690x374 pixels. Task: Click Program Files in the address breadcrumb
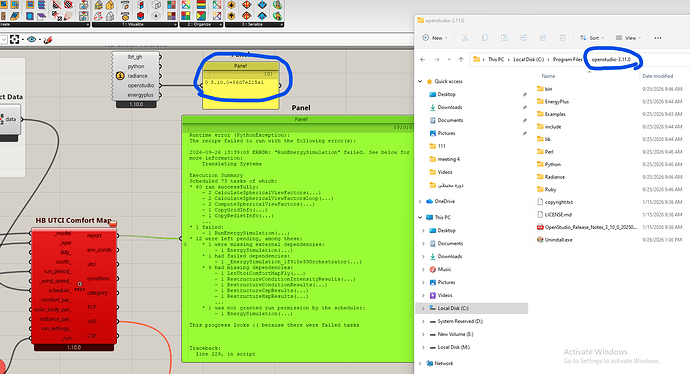pyautogui.click(x=567, y=59)
